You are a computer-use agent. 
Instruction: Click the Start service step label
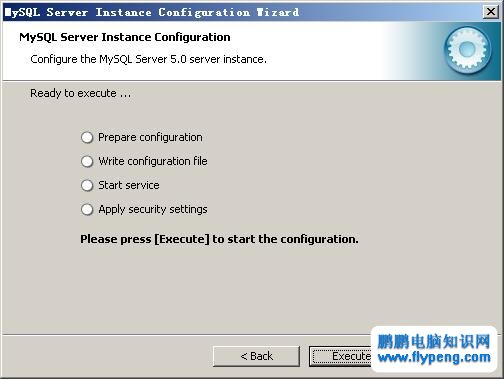129,185
